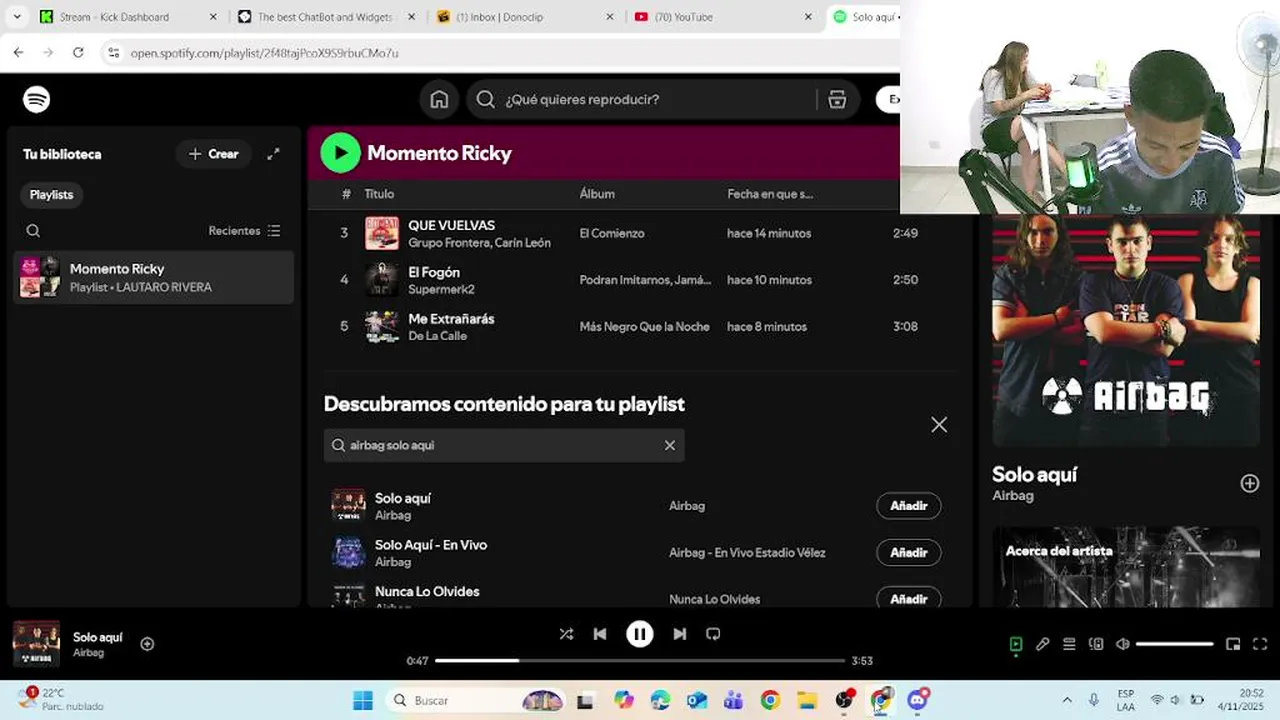Toggle the Now Playing view panel

pos(1016,644)
